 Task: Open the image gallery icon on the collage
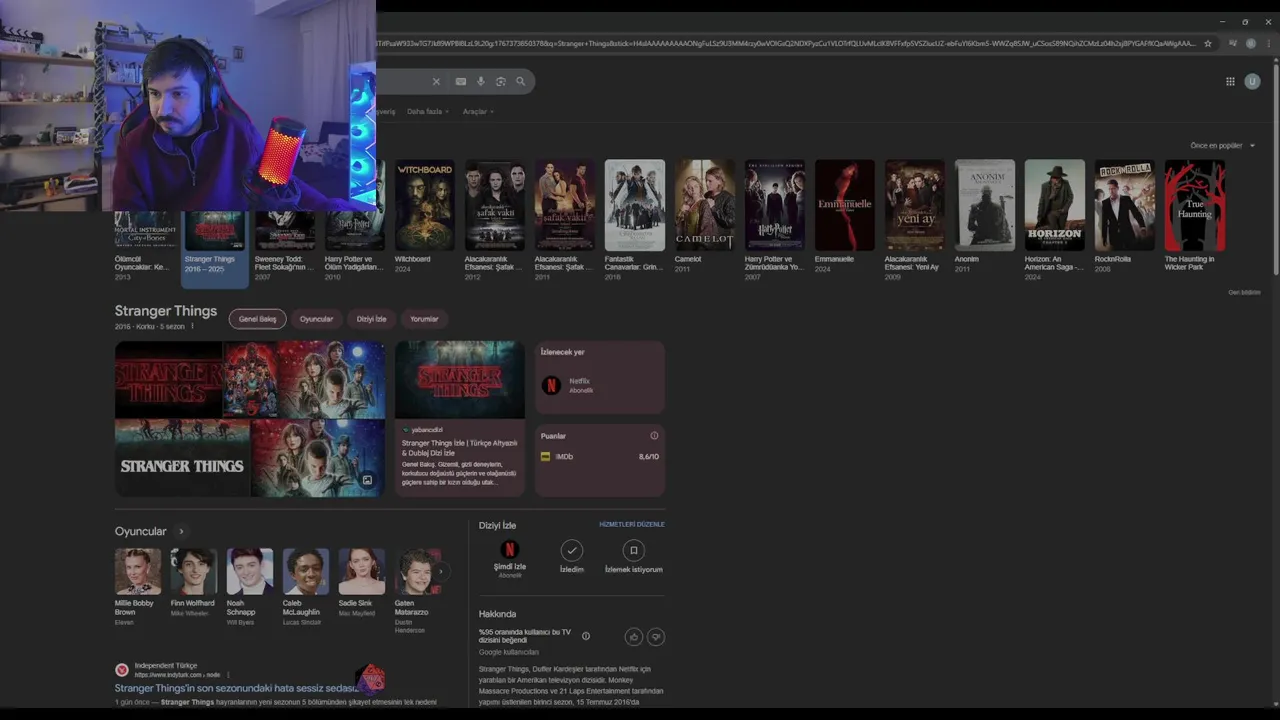(x=367, y=481)
